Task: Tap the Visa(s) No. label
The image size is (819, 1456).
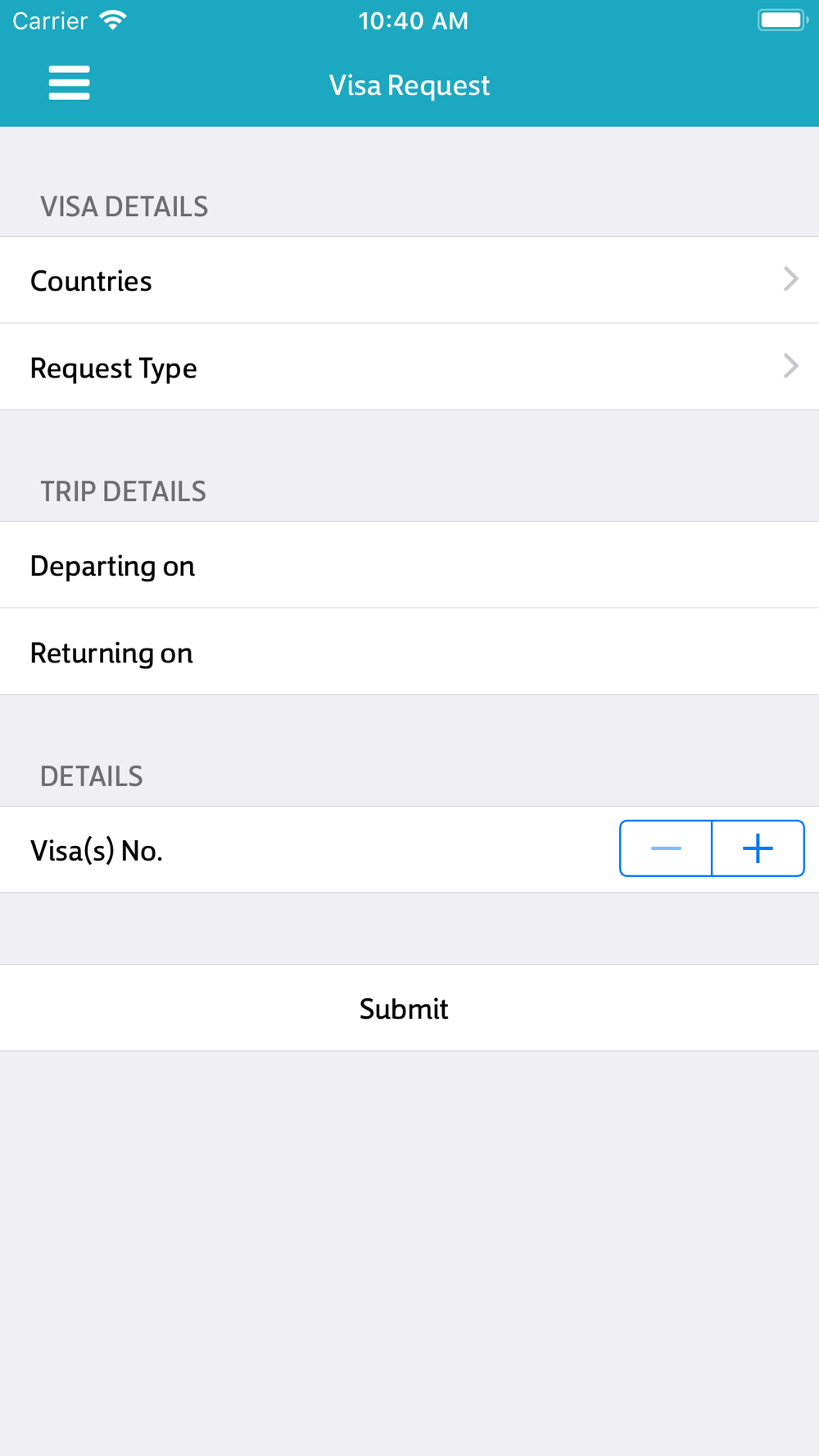Action: pos(97,851)
